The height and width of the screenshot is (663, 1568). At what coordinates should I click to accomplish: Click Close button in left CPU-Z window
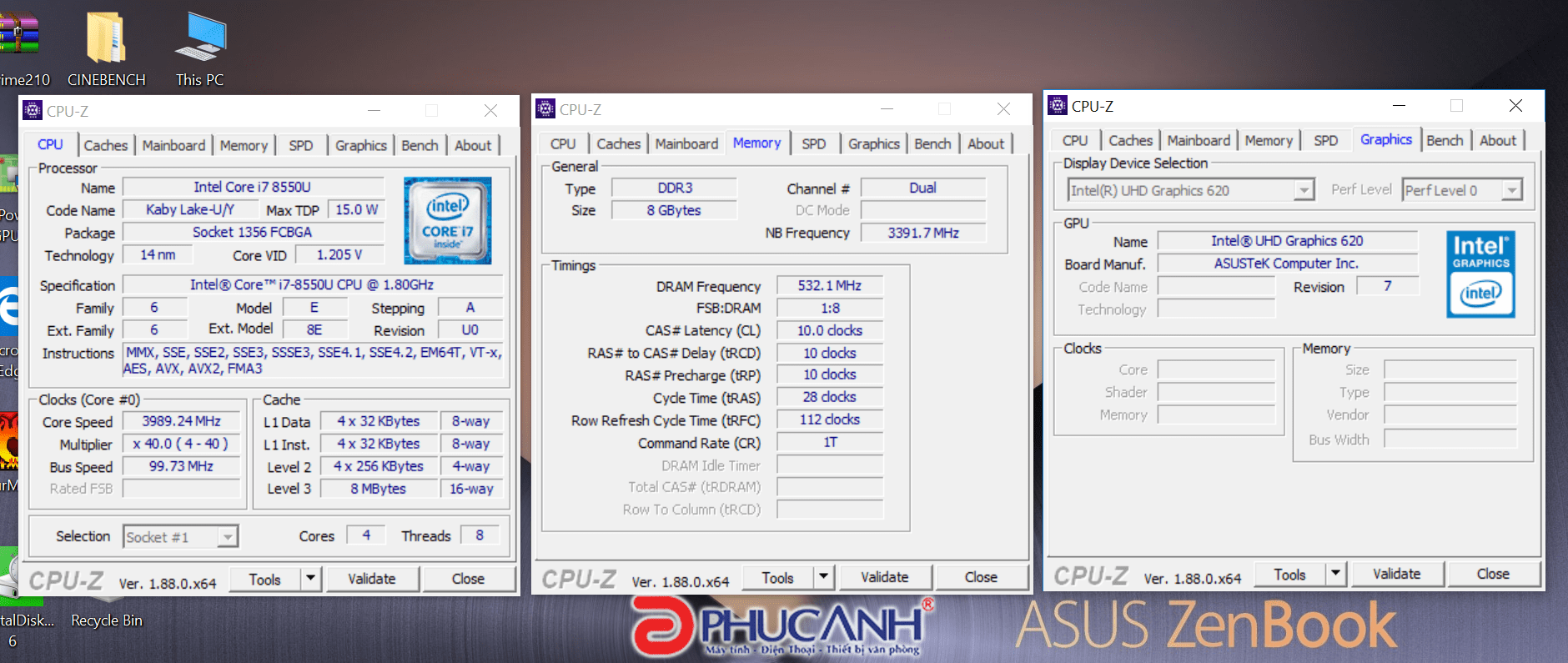point(468,579)
